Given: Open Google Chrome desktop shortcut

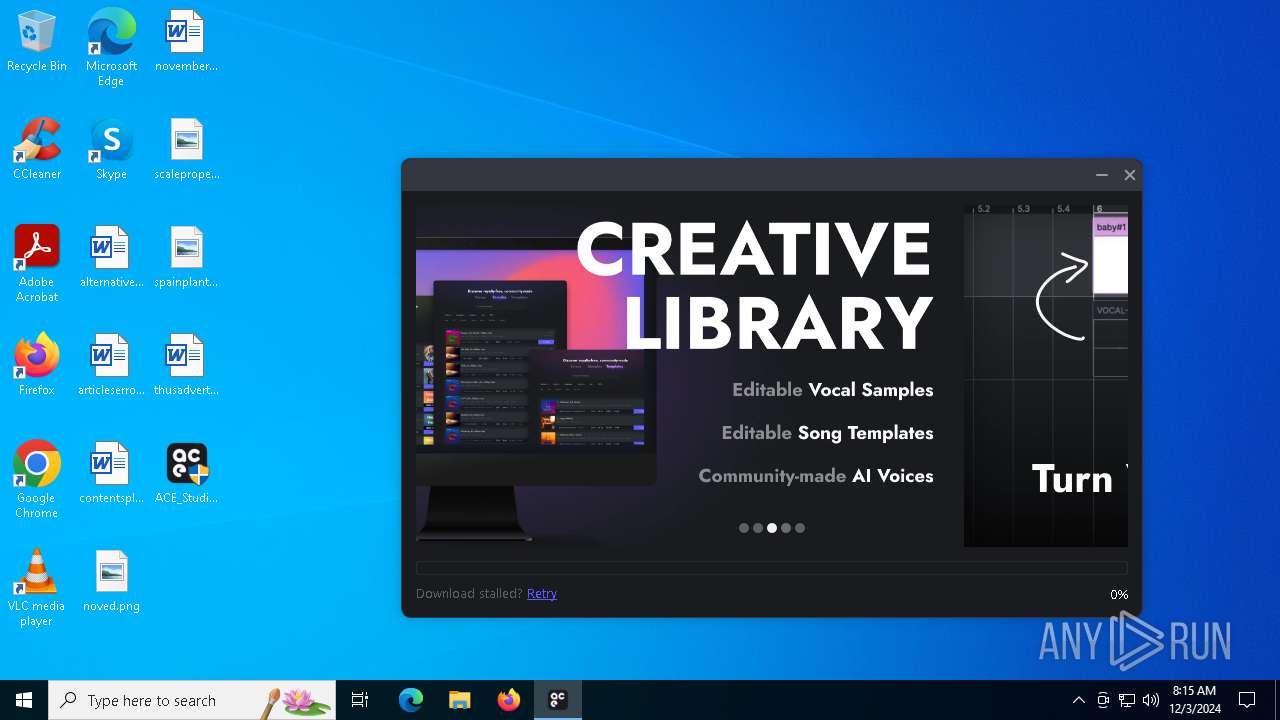Looking at the screenshot, I should pyautogui.click(x=37, y=479).
